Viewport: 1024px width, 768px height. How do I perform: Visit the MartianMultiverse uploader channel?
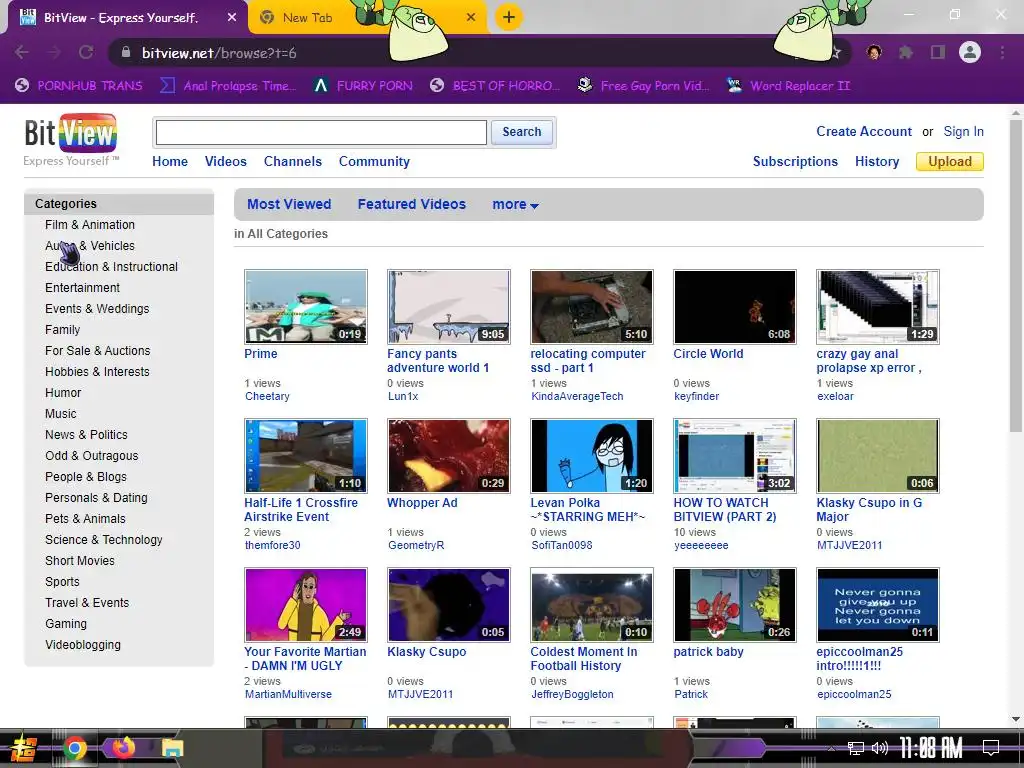[288, 694]
